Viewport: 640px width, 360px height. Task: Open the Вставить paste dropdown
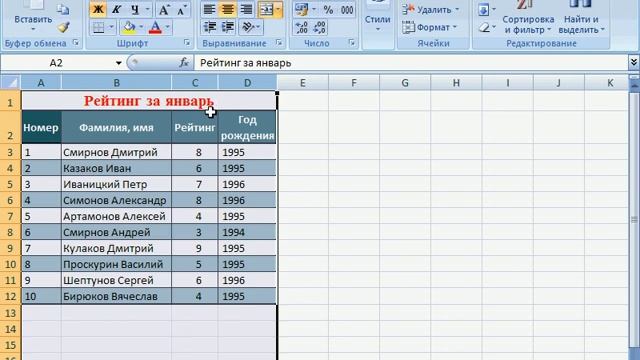click(33, 29)
